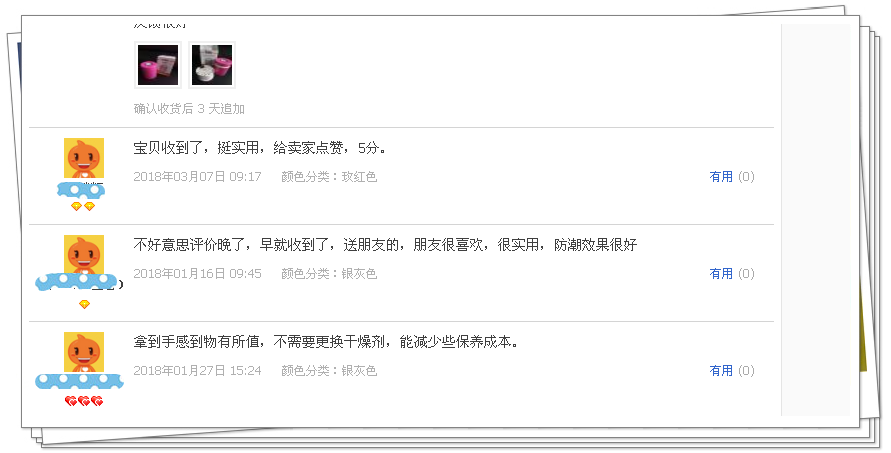This screenshot has height=453, width=891.
Task: Click the single yellow diamond rank icon
Action: pyautogui.click(x=84, y=304)
